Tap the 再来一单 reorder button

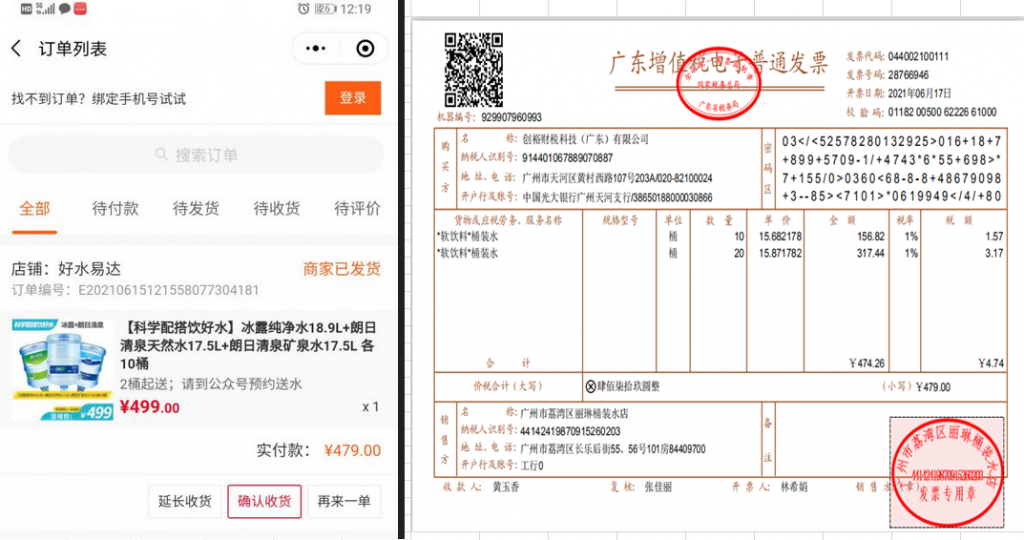343,501
